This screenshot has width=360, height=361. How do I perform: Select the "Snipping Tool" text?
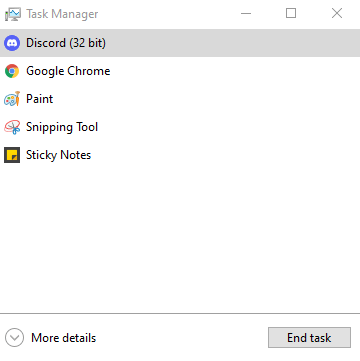[x=62, y=127]
